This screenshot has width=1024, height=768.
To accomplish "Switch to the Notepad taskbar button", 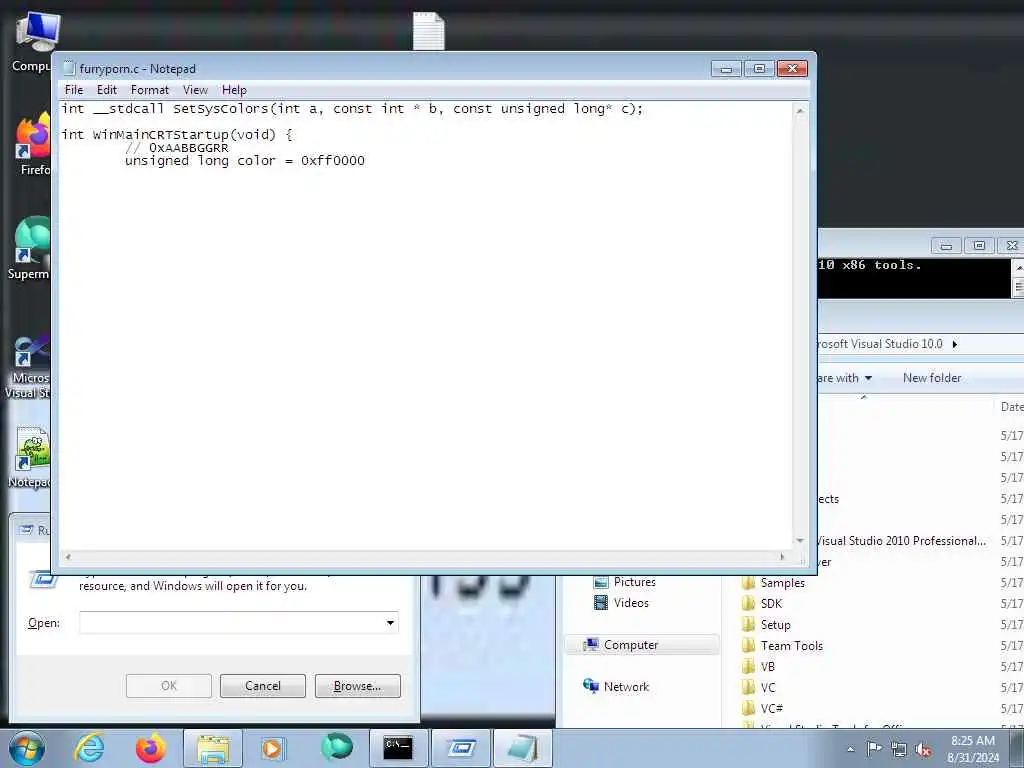I will coord(522,748).
